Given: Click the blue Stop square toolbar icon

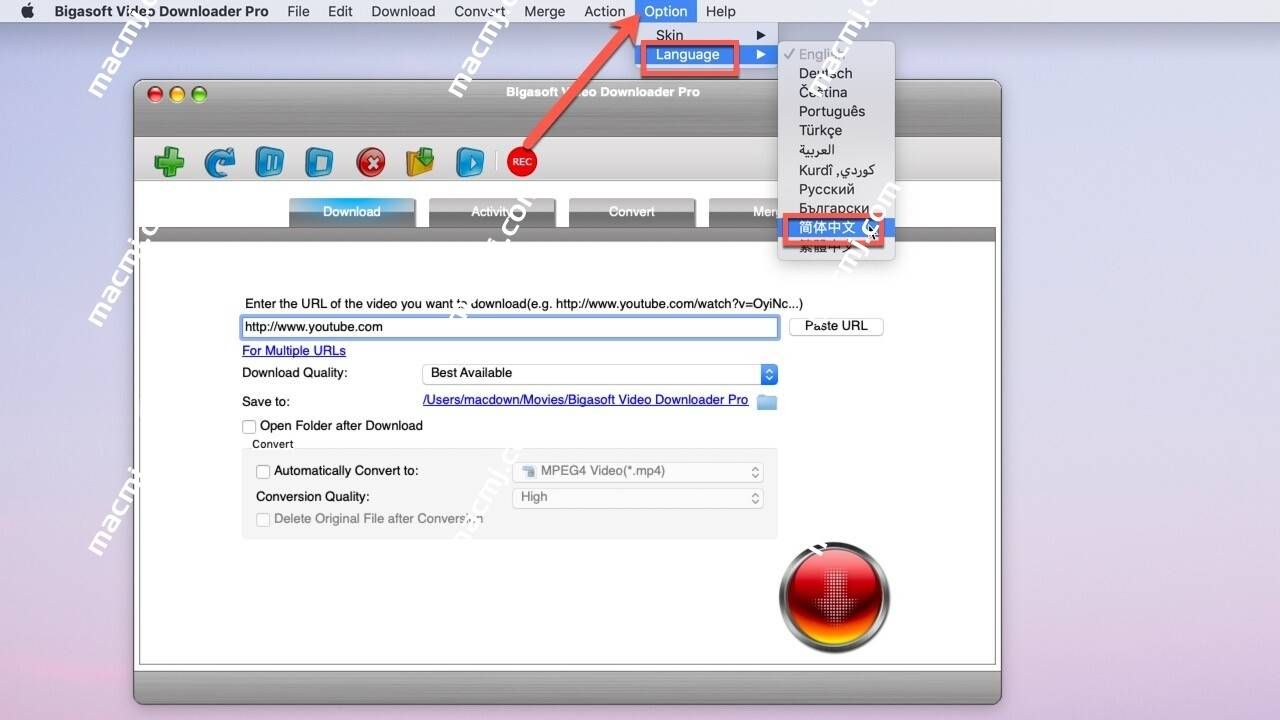Looking at the screenshot, I should (x=319, y=162).
